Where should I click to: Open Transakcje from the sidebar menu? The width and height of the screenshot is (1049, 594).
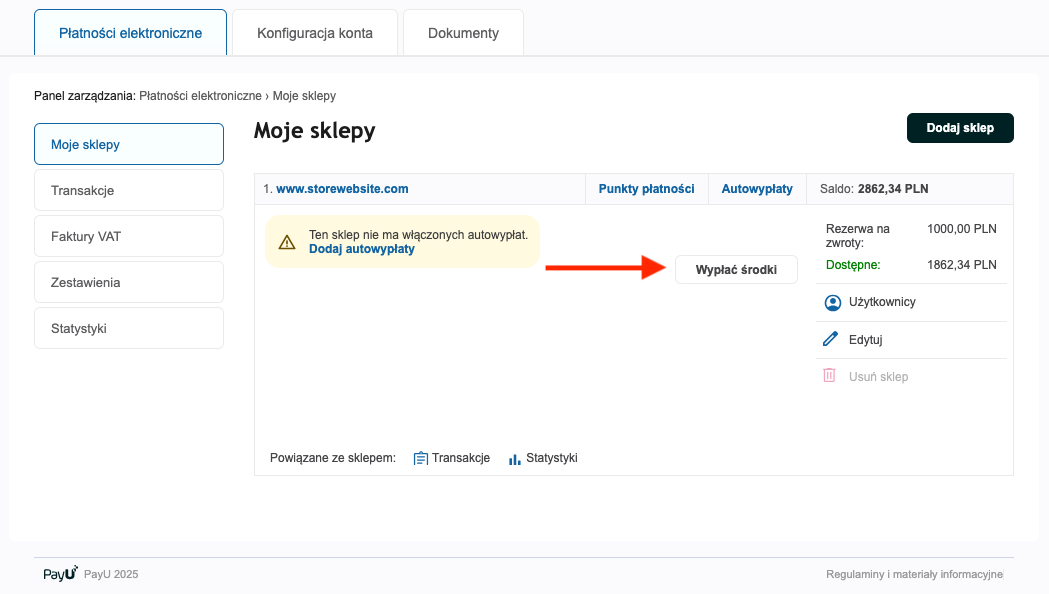tap(129, 190)
